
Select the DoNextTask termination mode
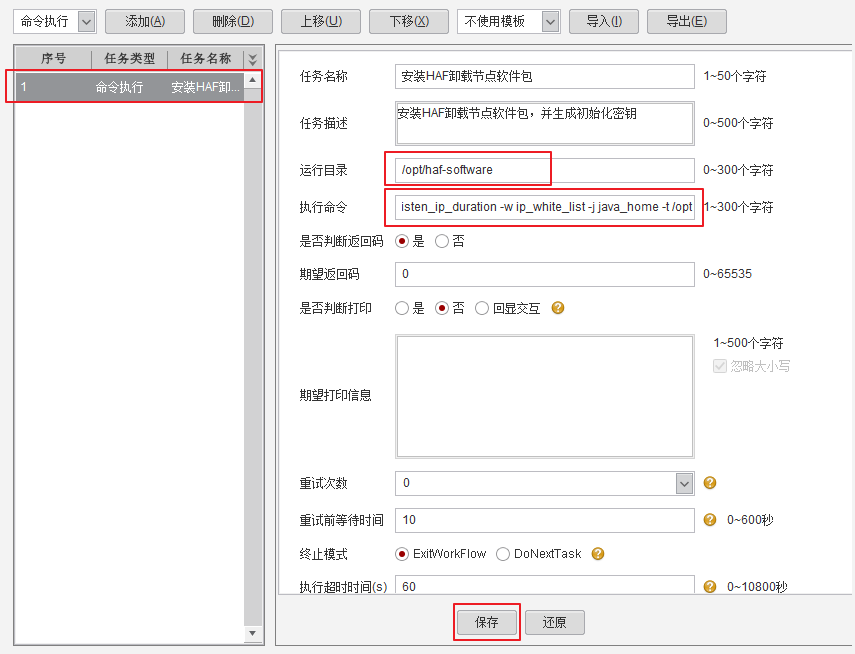click(x=503, y=554)
